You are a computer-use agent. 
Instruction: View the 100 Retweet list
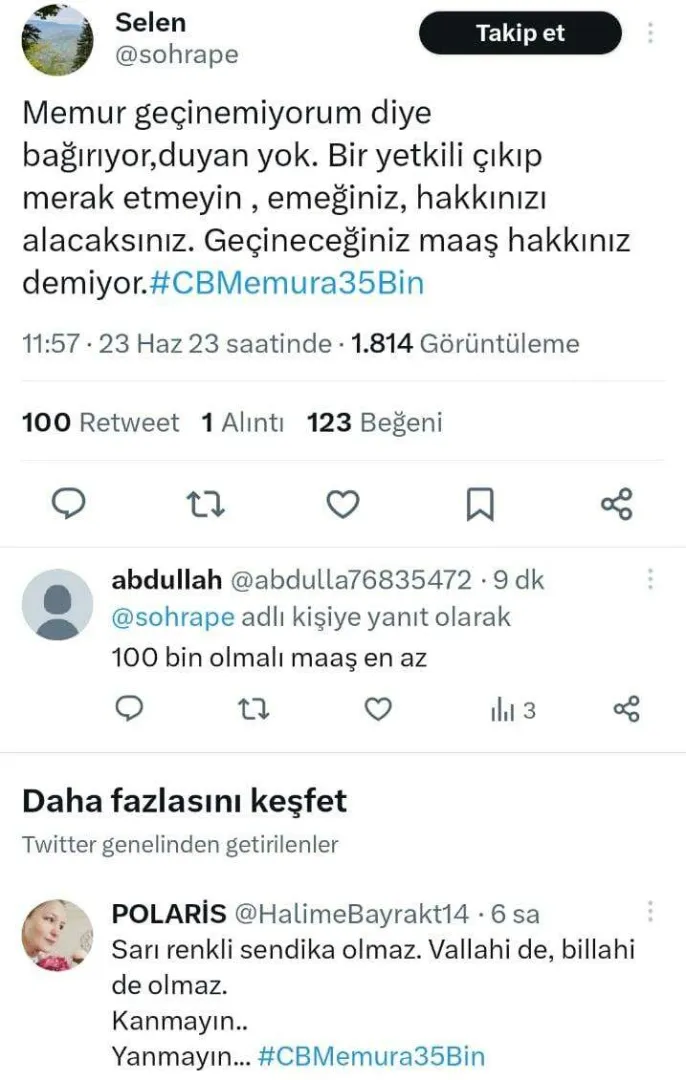pos(100,423)
